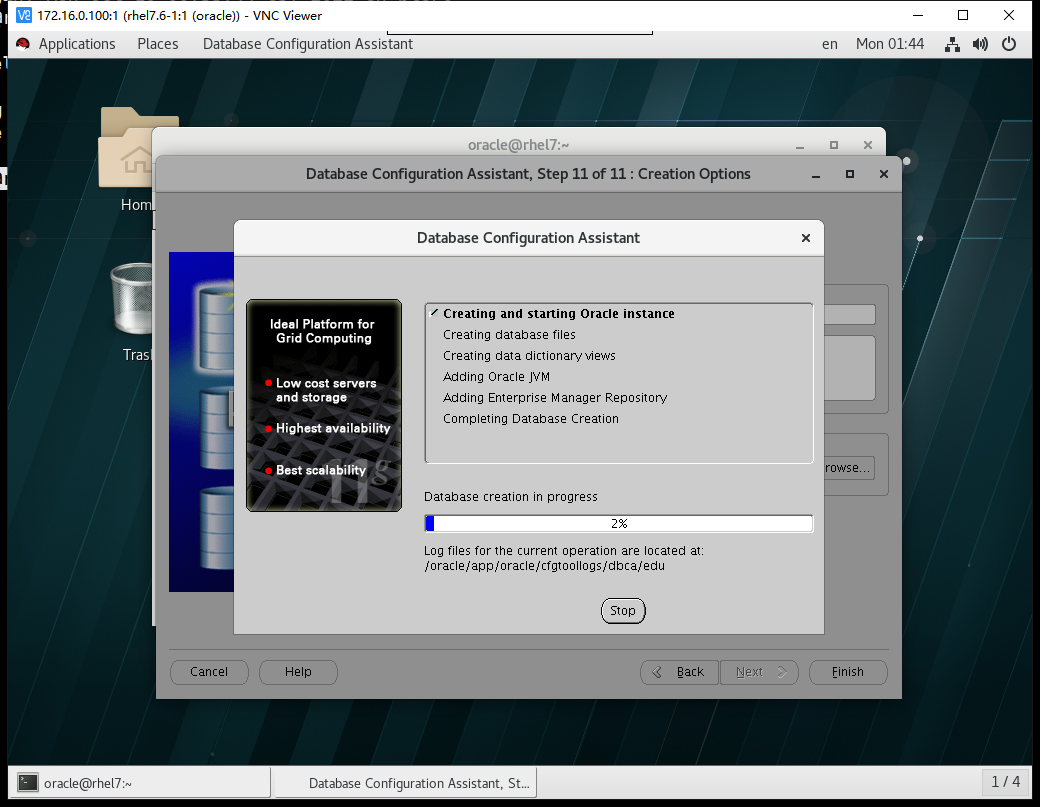The width and height of the screenshot is (1040, 807).
Task: Click the Red Hat logo in top panel
Action: pyautogui.click(x=23, y=44)
